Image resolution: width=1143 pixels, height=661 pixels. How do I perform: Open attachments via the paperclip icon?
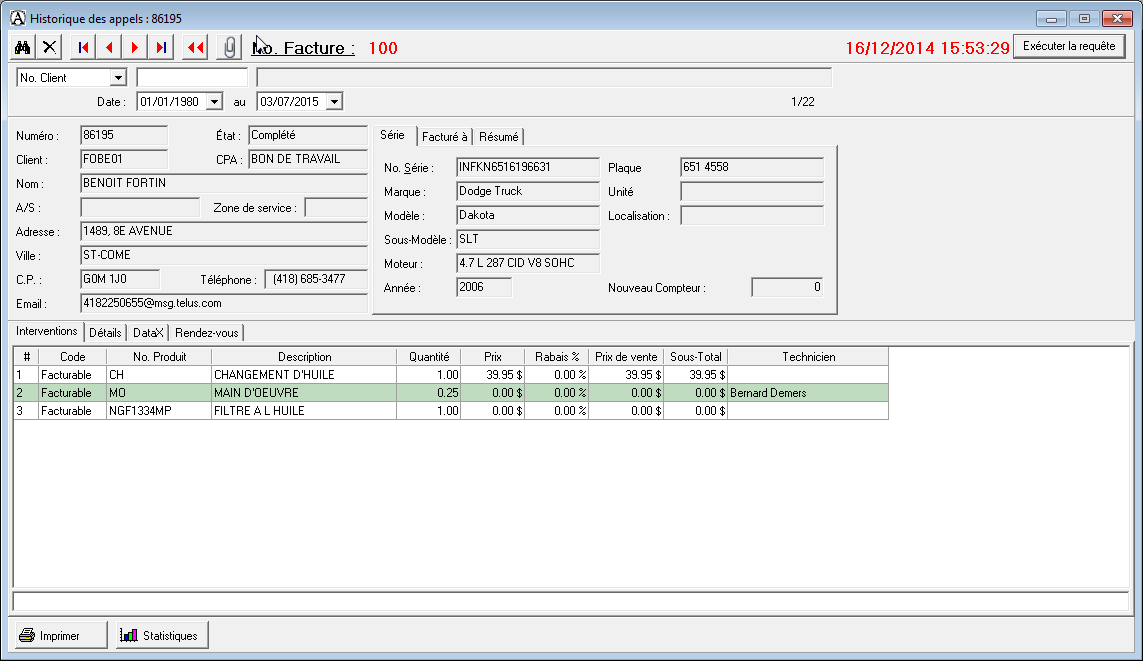tap(230, 44)
